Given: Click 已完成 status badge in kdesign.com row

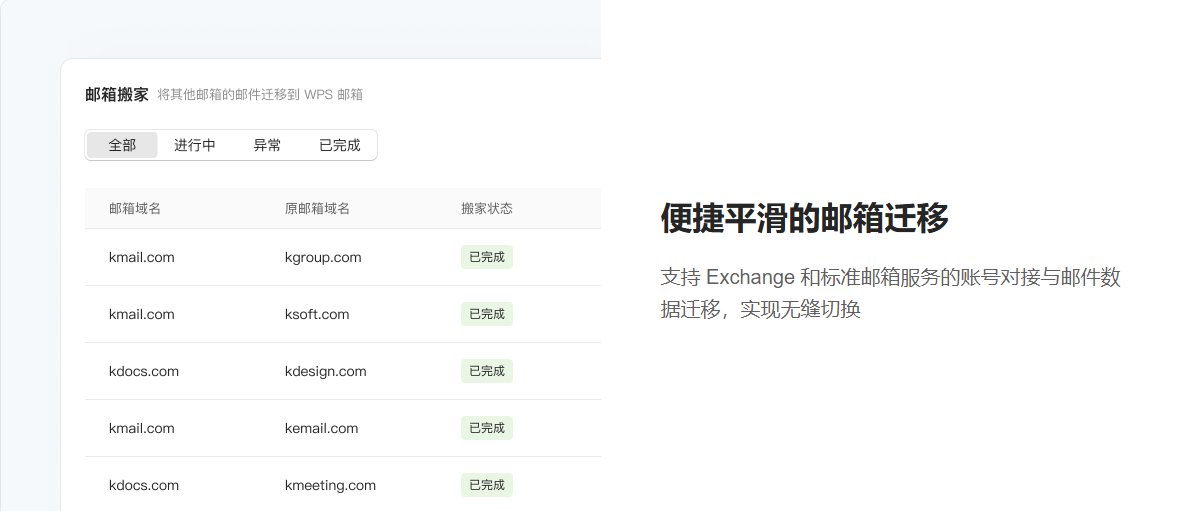Looking at the screenshot, I should [487, 371].
